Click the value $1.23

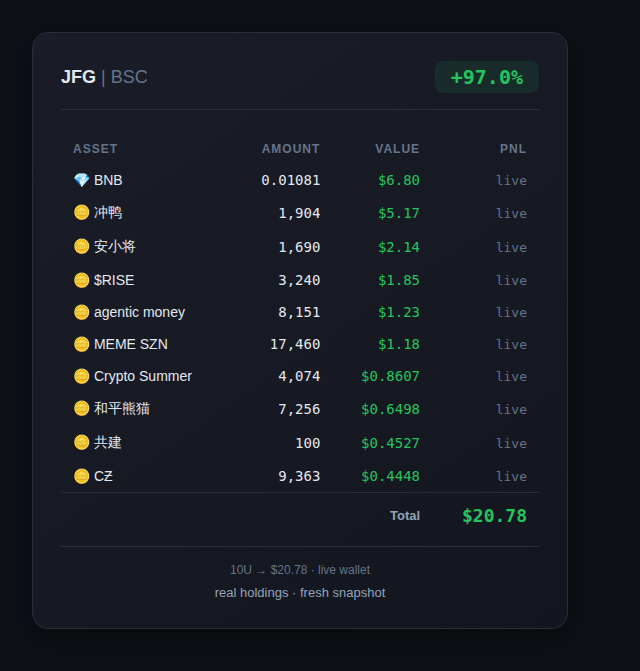(399, 312)
